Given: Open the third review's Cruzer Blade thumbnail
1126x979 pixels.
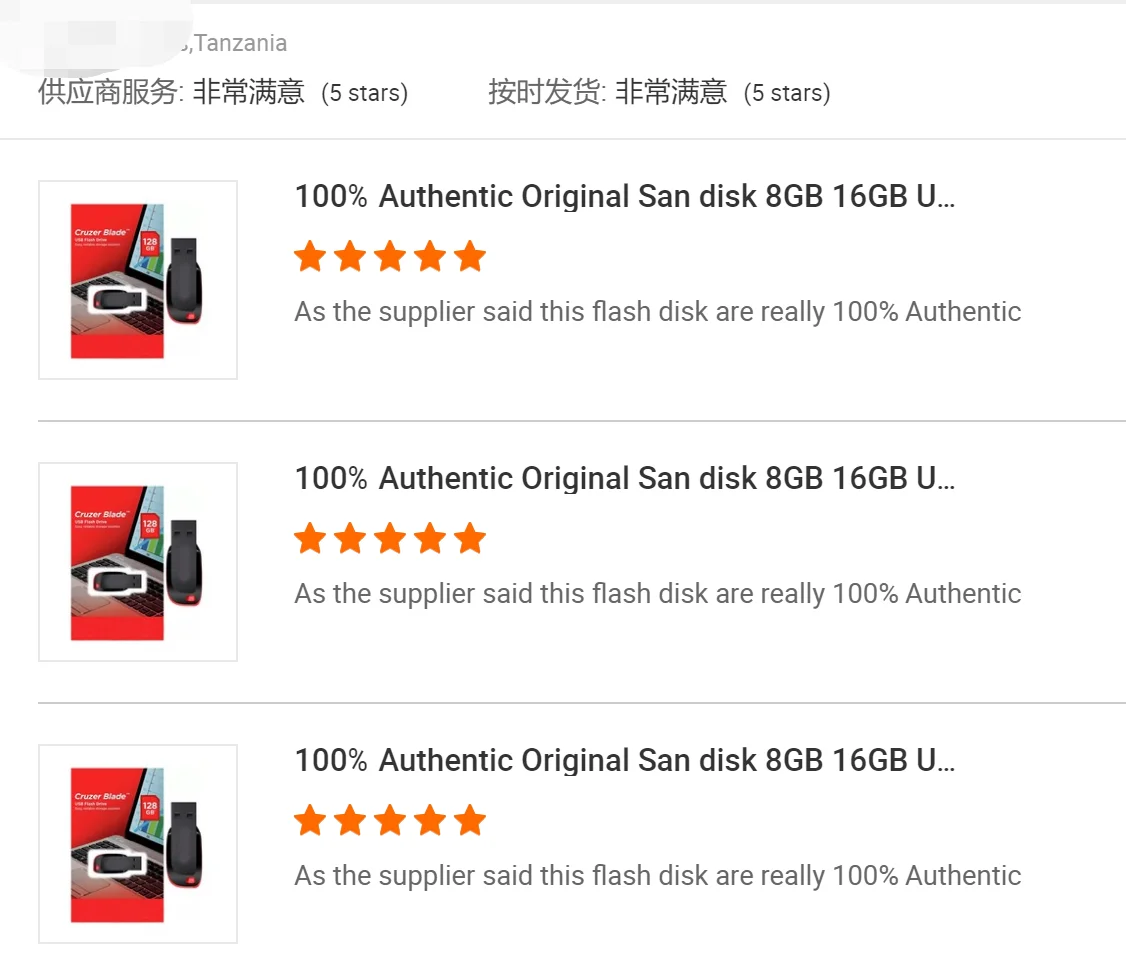Looking at the screenshot, I should coord(138,844).
